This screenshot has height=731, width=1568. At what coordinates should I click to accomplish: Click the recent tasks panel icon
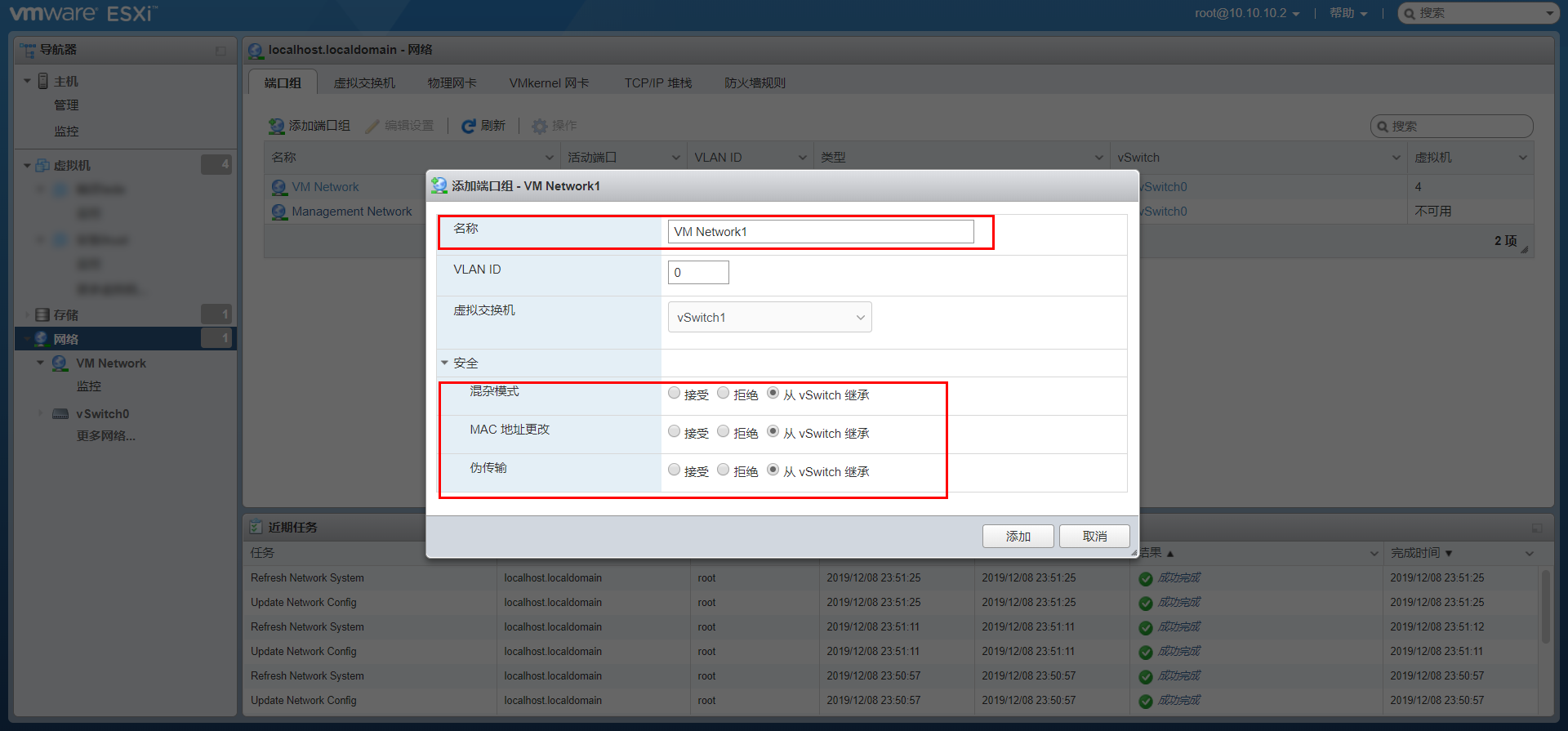point(256,527)
